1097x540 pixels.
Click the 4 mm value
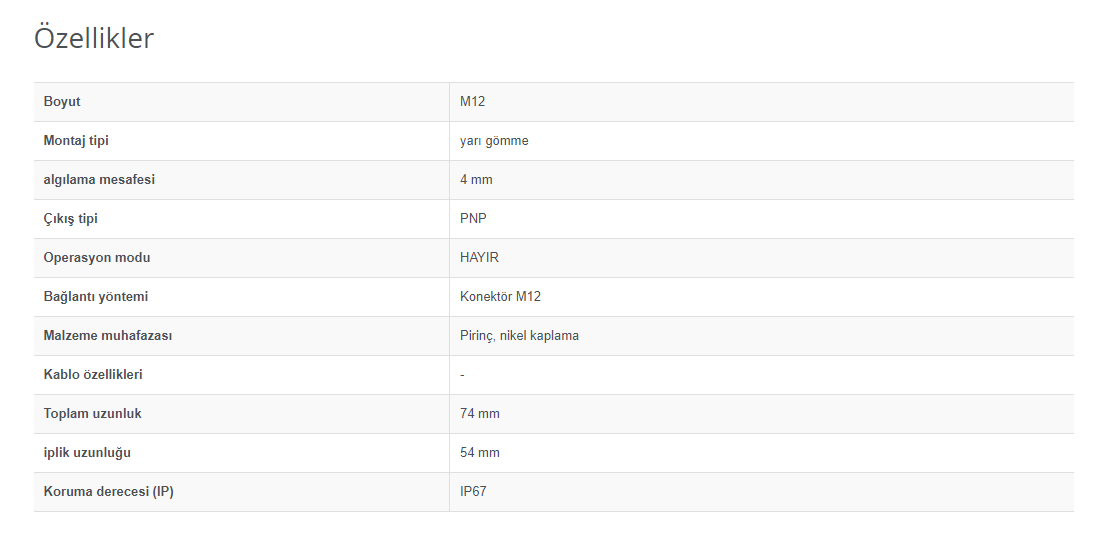(476, 180)
